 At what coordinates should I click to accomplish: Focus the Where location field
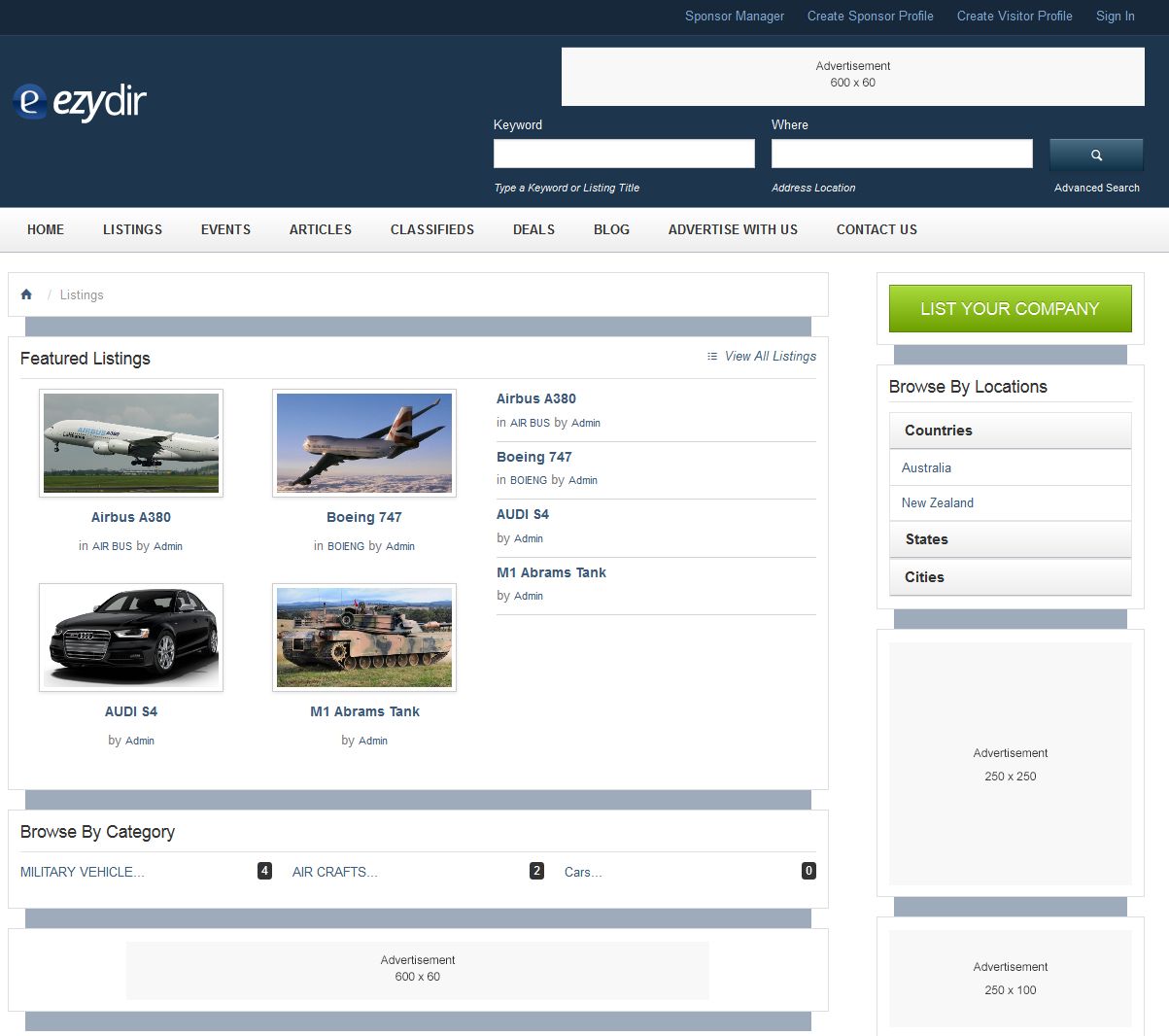[x=902, y=154]
